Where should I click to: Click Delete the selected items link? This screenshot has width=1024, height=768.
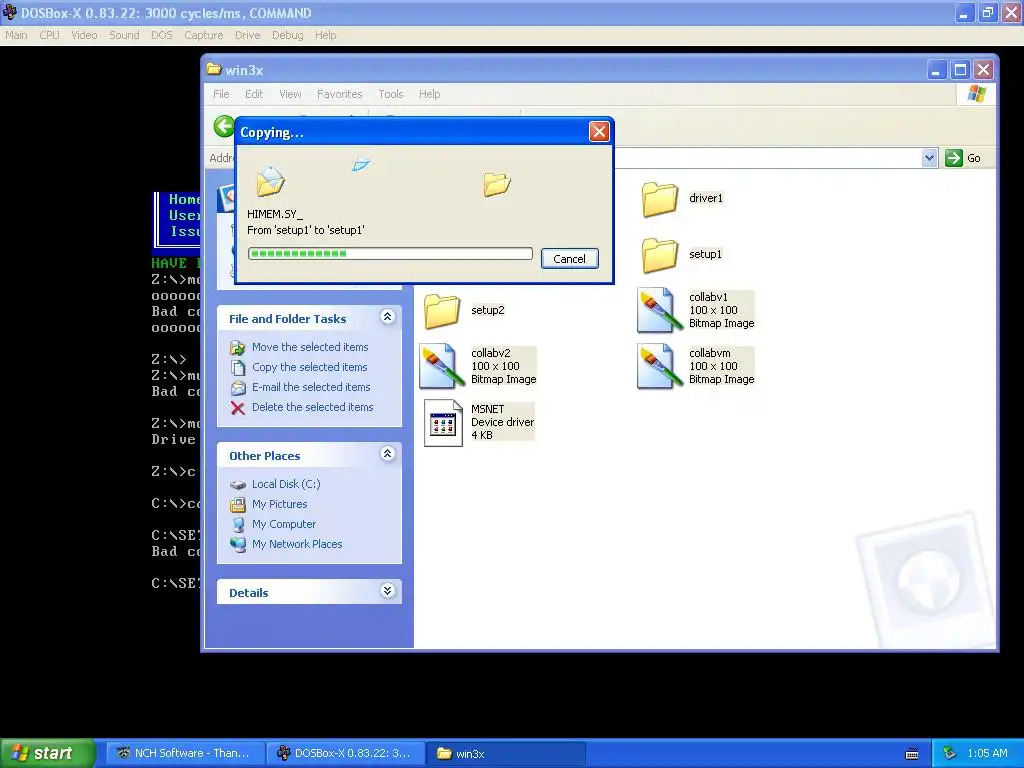point(313,408)
